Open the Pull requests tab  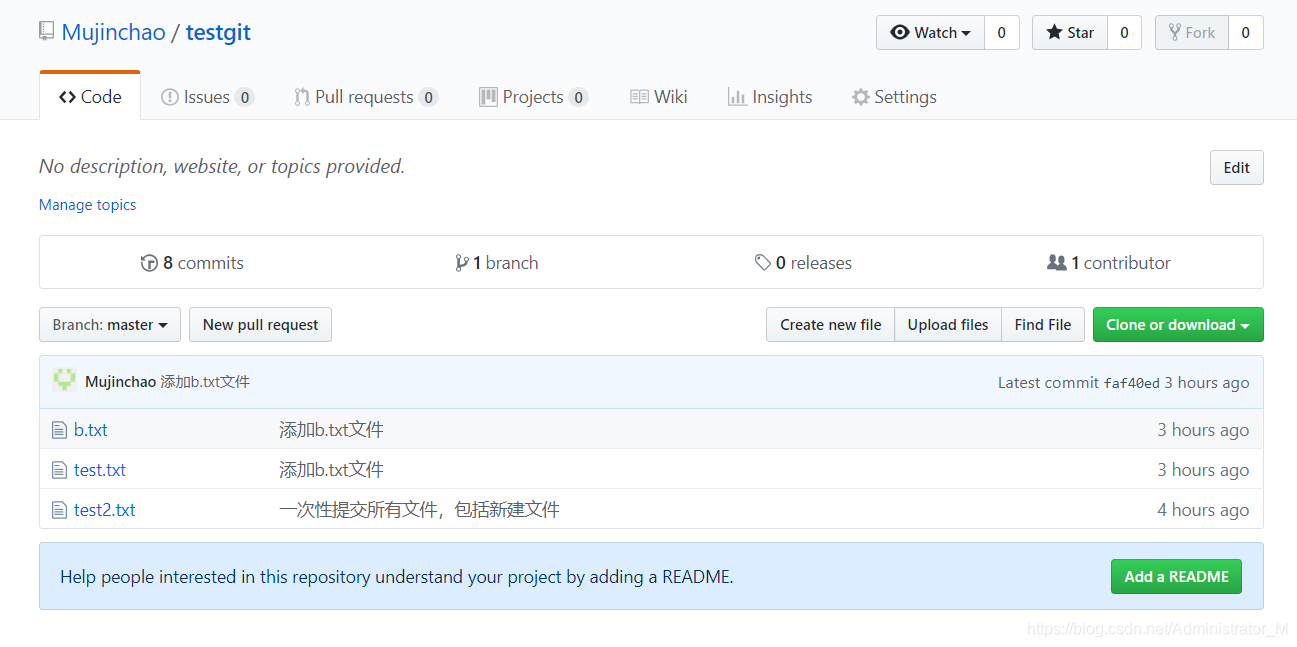tap(366, 97)
